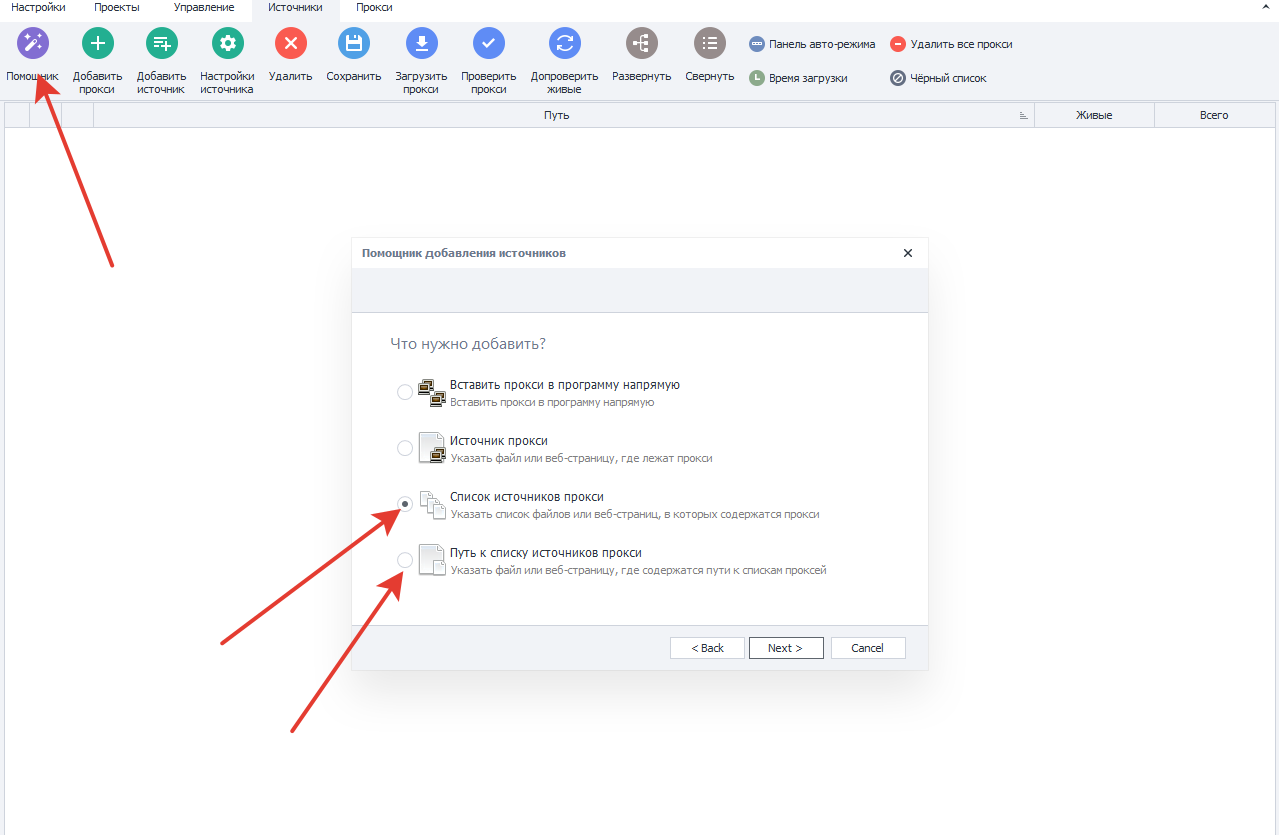Screen dimensions: 1279x835
Task: Click the Список источников прокси stacked-pages icon
Action: [x=431, y=505]
